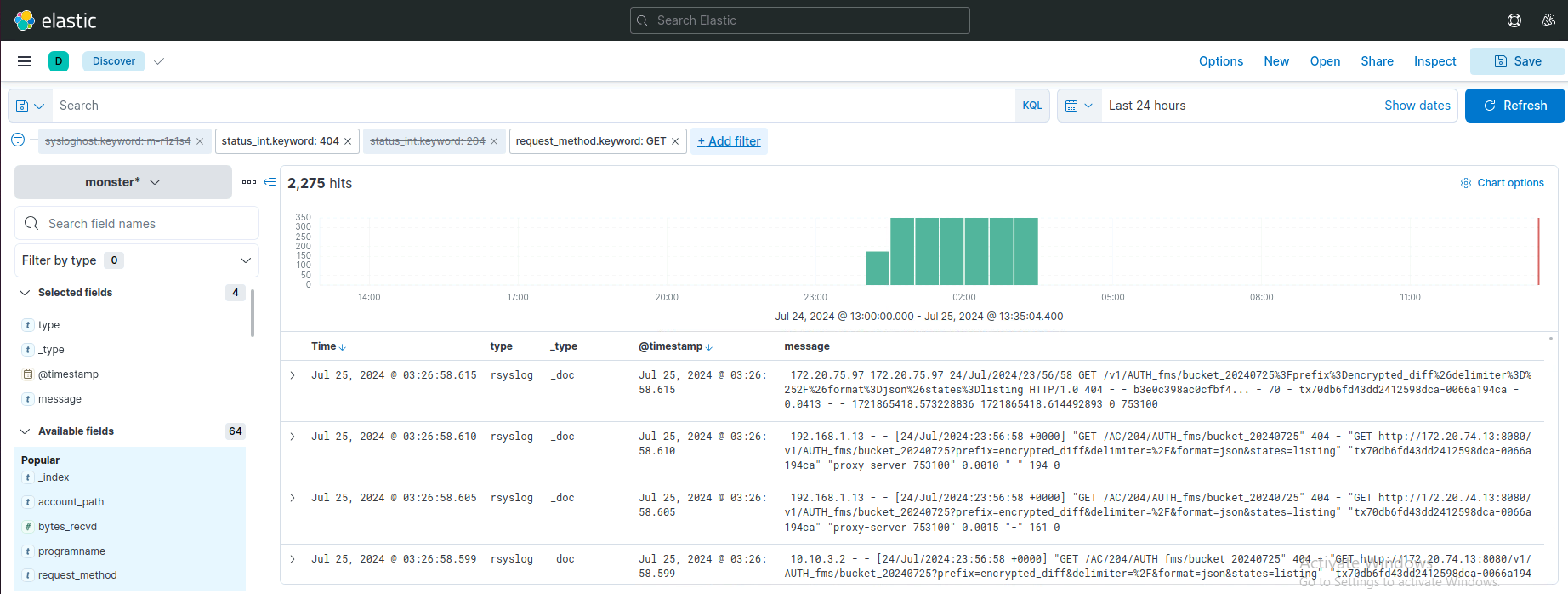Open index pattern options dots icon
The height and width of the screenshot is (594, 1568).
[248, 182]
